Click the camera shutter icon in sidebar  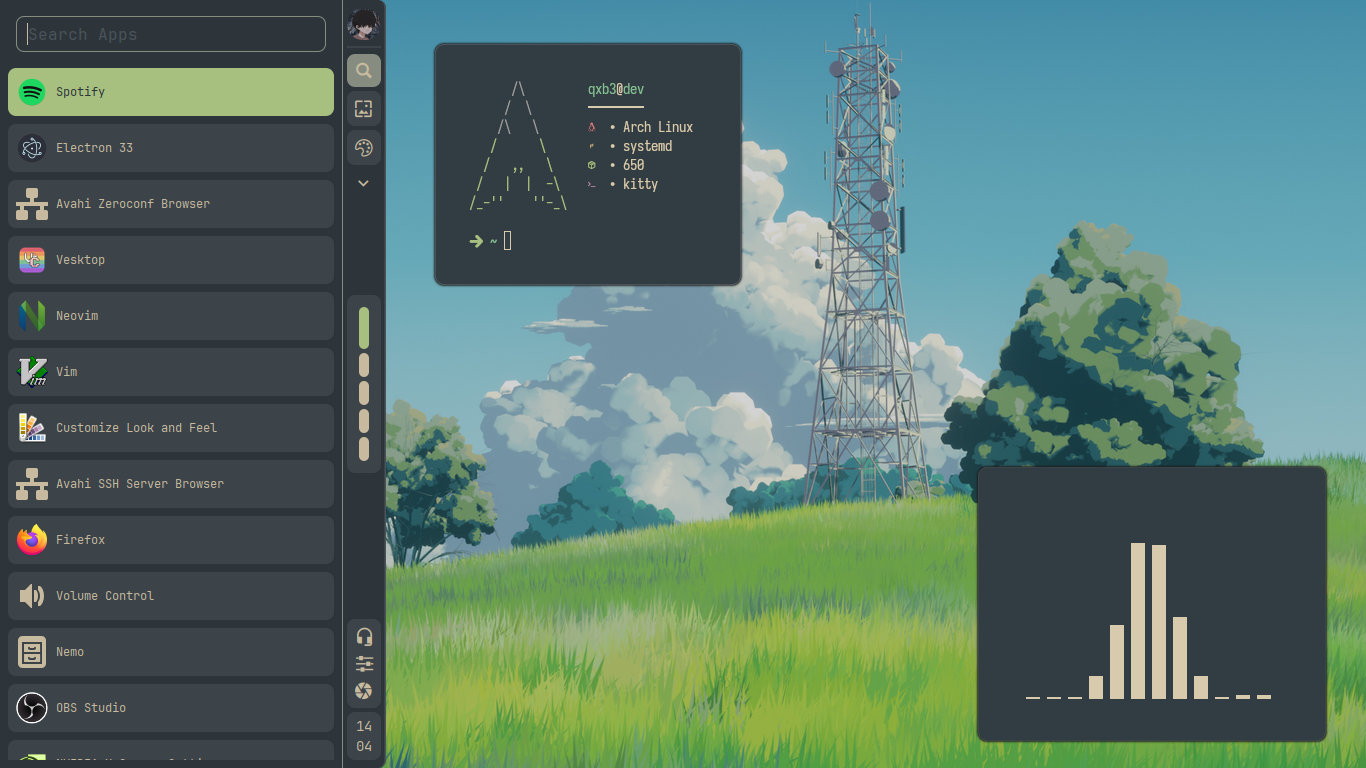point(364,691)
